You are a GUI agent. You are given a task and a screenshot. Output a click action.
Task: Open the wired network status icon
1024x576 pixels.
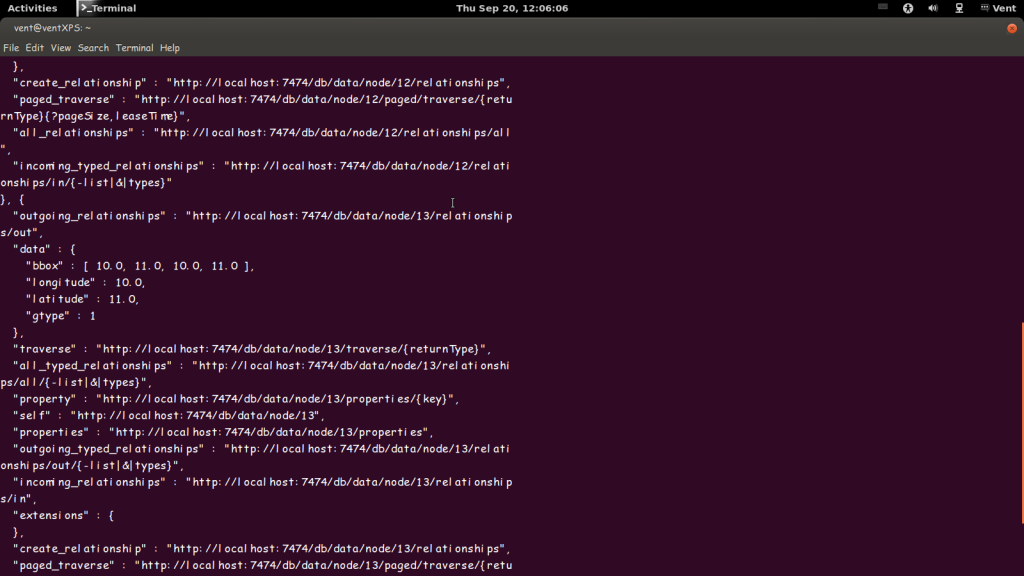tap(959, 8)
